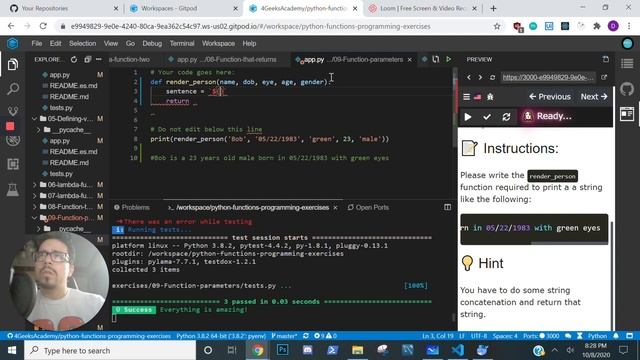Reload the preview page
Viewport: 640px width, 360px height.
coord(492,77)
